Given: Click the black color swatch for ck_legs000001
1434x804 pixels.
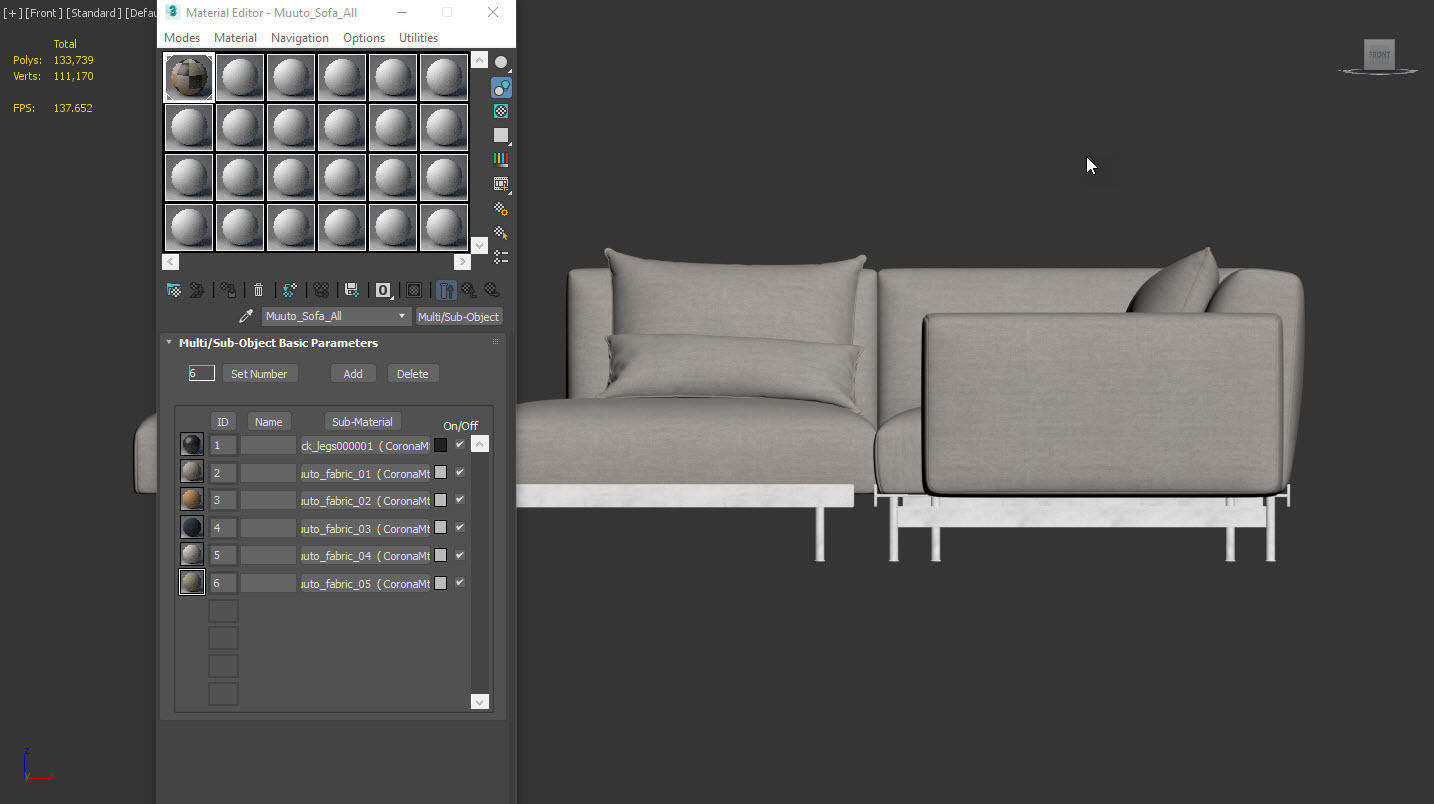Looking at the screenshot, I should (x=440, y=445).
